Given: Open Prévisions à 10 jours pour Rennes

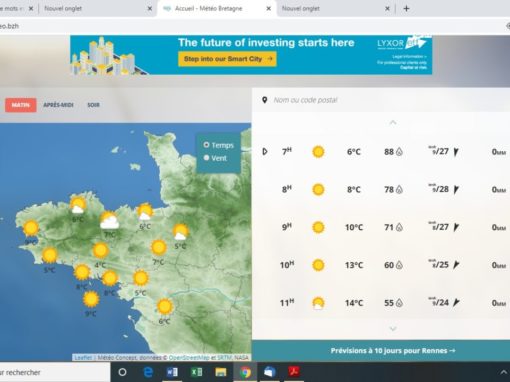Looking at the screenshot, I should click(393, 351).
